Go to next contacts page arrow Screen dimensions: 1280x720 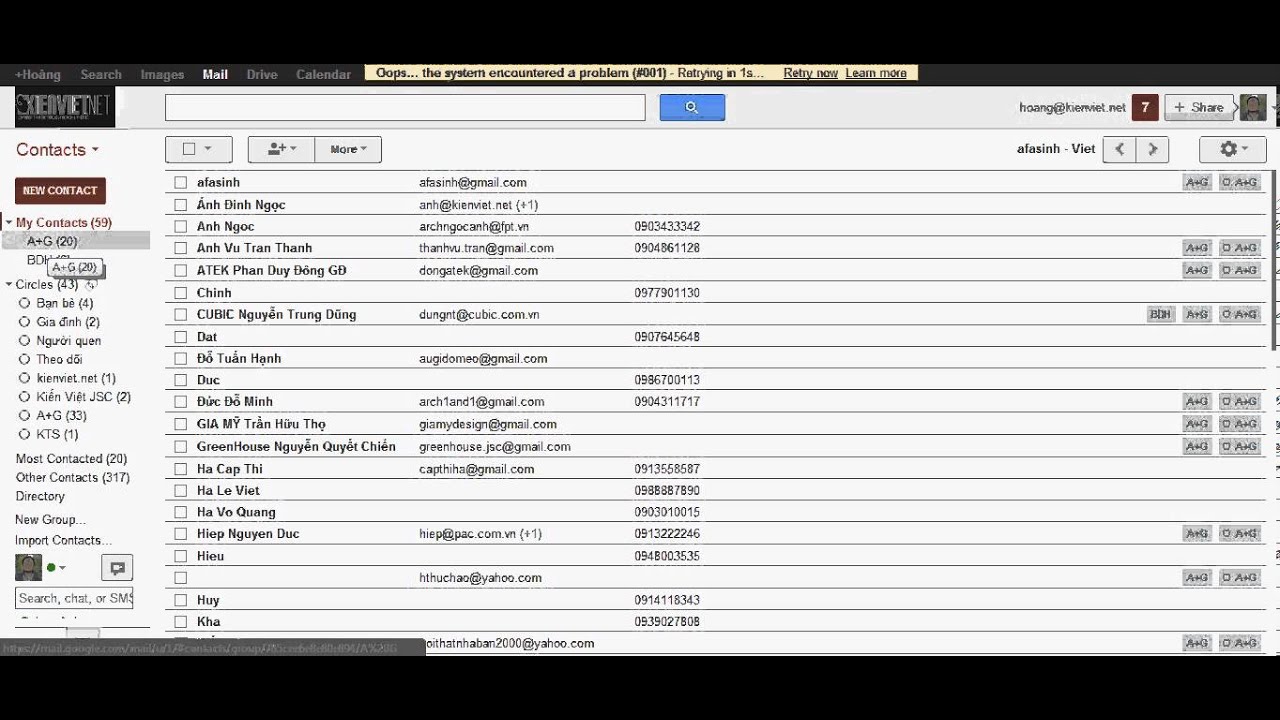click(1153, 149)
